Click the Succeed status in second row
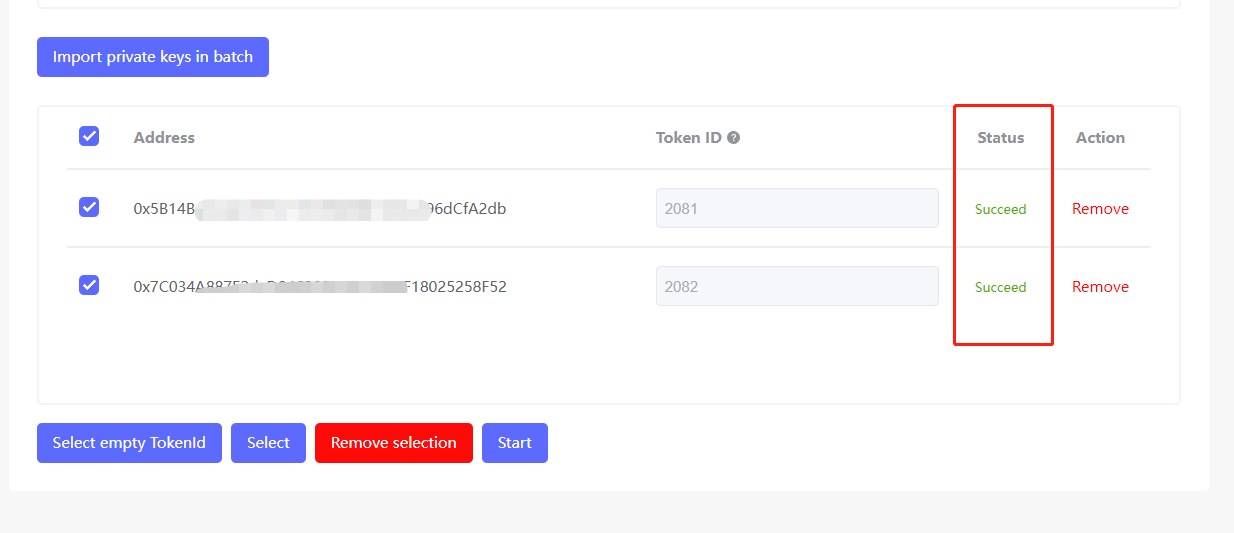Image resolution: width=1234 pixels, height=533 pixels. click(1001, 287)
